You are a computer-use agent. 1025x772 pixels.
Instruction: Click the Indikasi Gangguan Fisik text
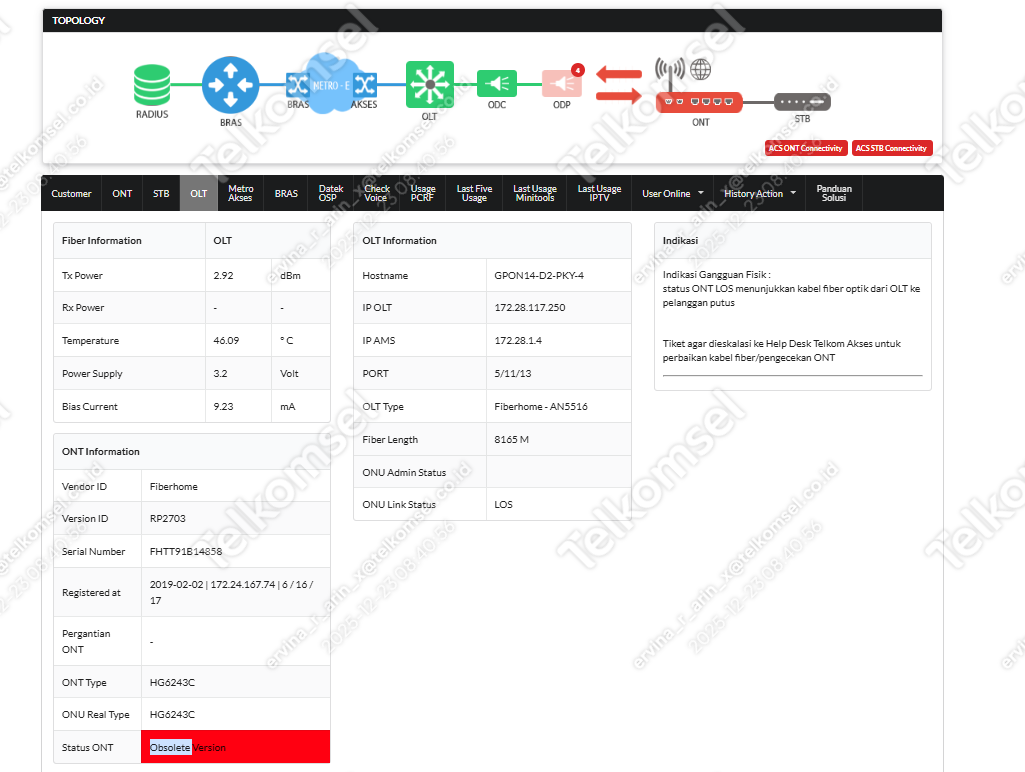716,275
